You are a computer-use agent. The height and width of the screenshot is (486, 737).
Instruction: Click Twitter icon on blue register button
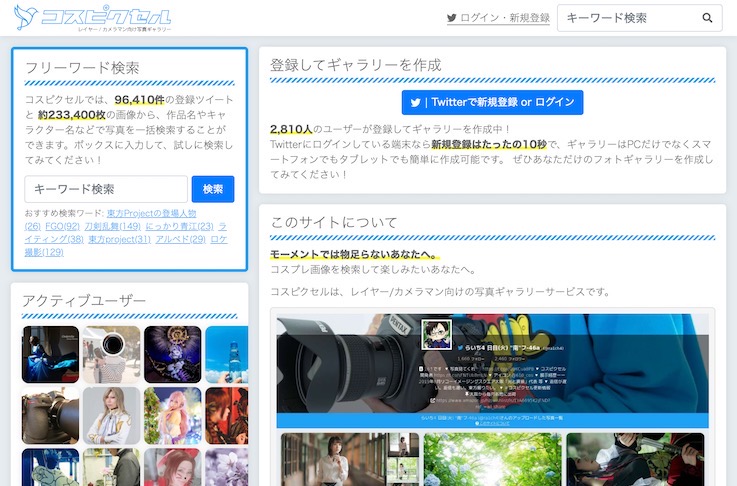click(415, 102)
